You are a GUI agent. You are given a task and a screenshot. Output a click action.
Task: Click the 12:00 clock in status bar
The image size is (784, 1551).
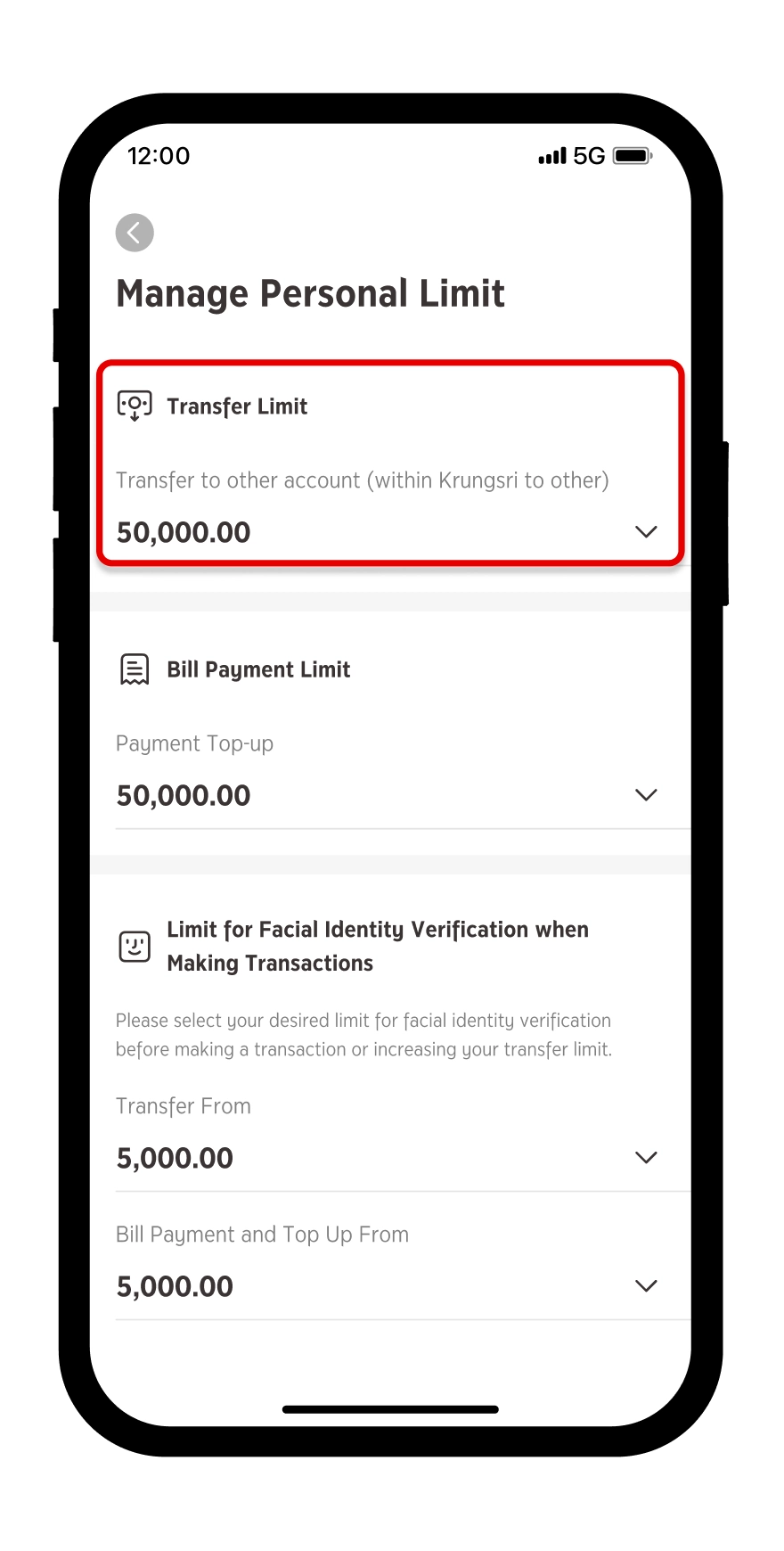159,156
